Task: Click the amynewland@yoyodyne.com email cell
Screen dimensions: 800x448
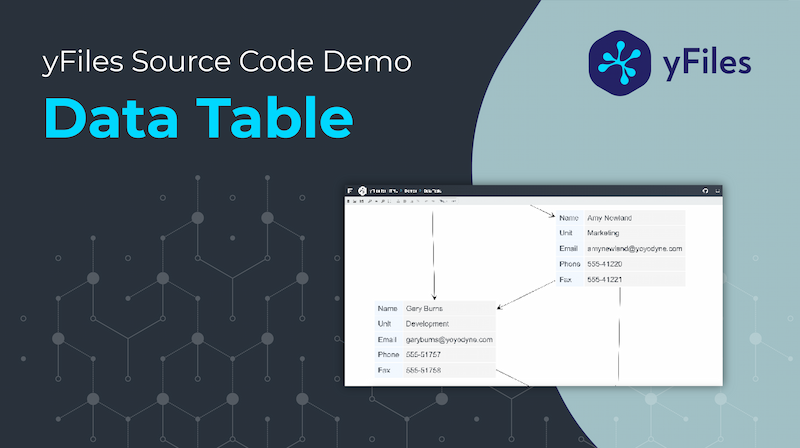Action: 634,248
